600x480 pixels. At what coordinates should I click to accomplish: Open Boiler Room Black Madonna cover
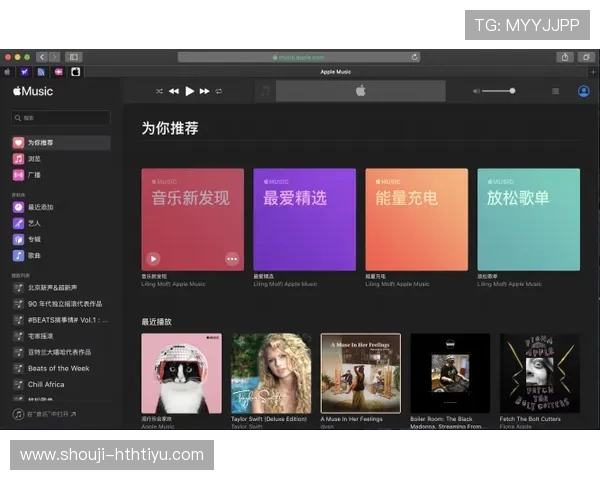[x=450, y=373]
